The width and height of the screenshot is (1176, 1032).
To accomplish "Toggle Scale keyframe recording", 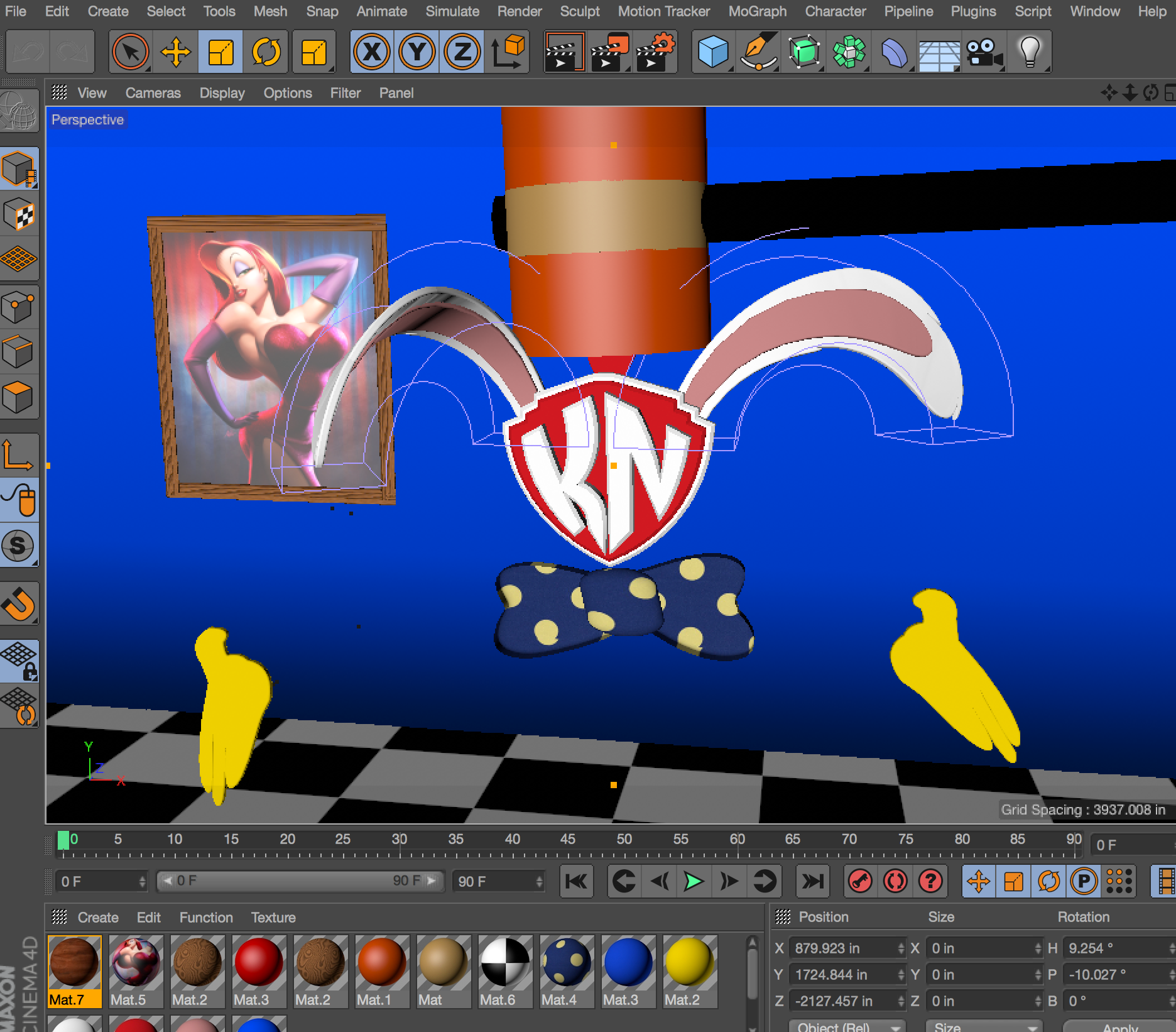I will [1014, 881].
